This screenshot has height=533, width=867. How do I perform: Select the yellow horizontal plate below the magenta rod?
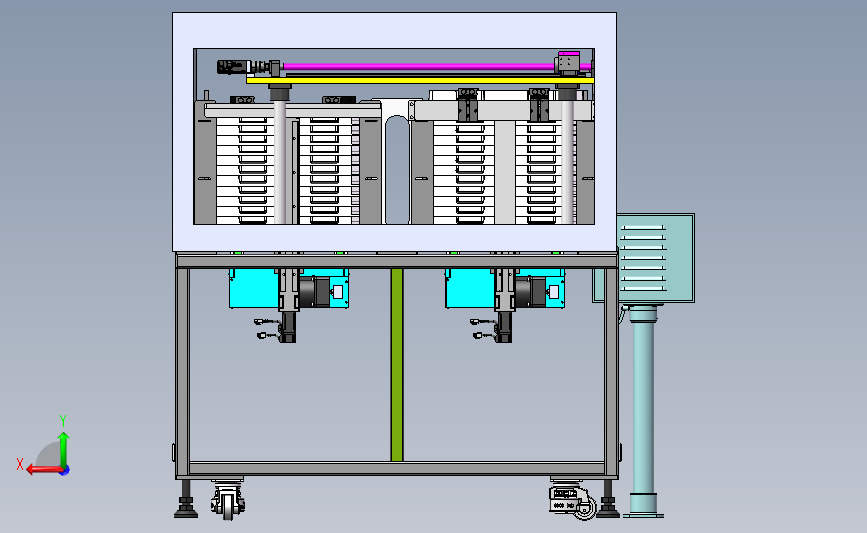[420, 81]
